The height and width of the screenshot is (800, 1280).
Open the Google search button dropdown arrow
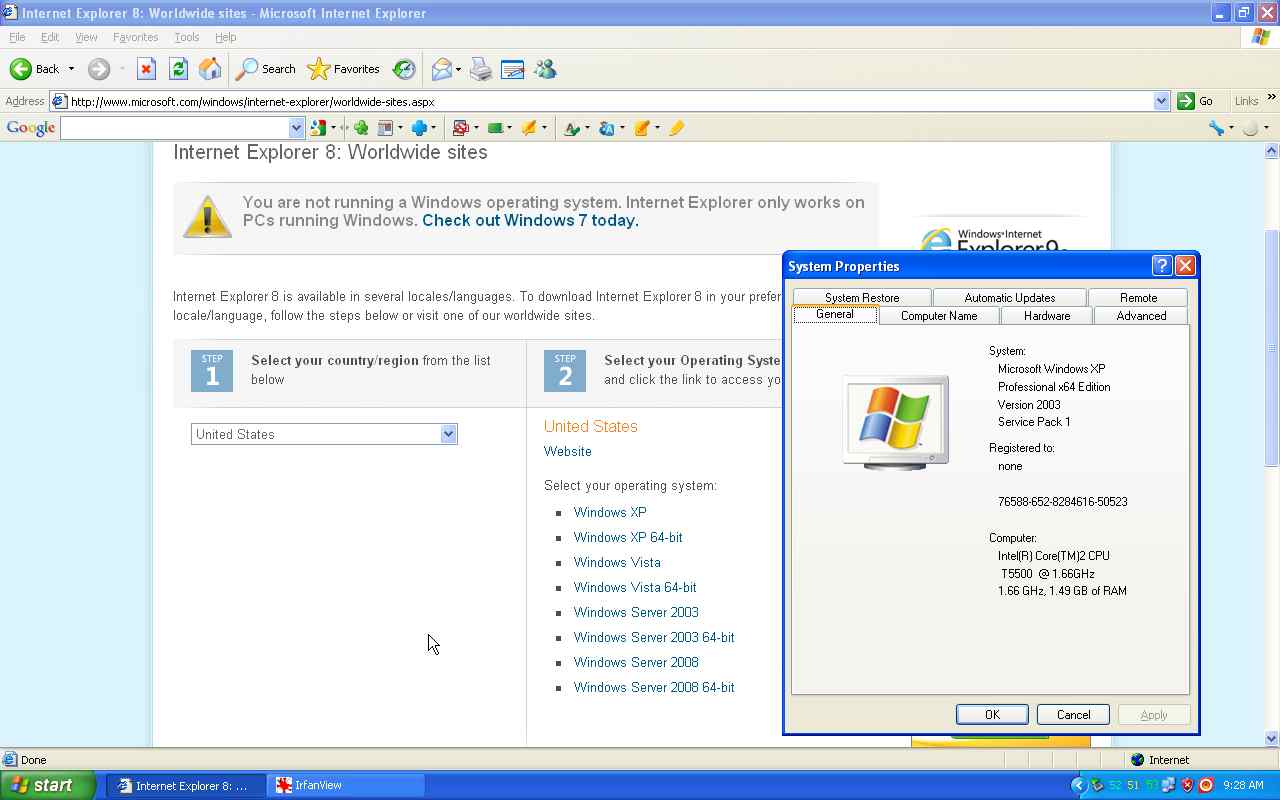333,128
